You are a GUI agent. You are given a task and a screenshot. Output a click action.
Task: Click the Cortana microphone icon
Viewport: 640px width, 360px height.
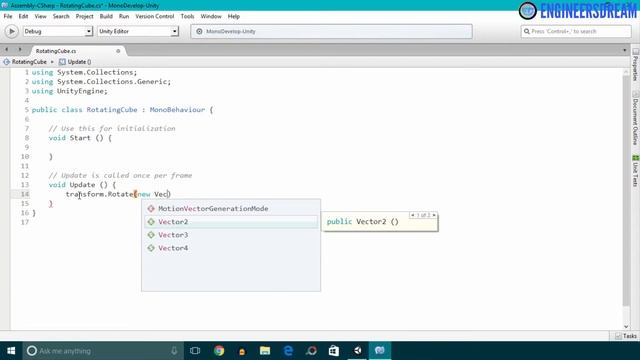click(x=174, y=351)
